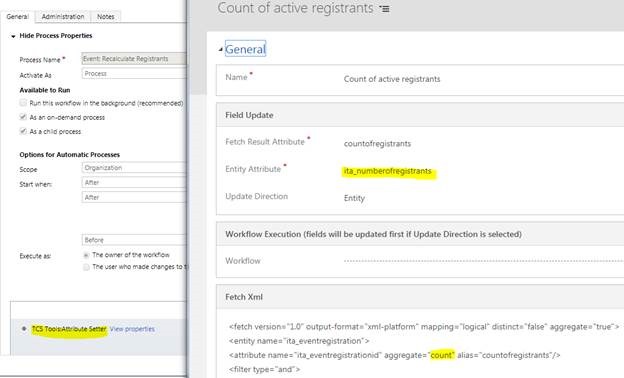Image resolution: width=624 pixels, height=378 pixels.
Task: Click the Process Name input field
Action: (x=134, y=59)
